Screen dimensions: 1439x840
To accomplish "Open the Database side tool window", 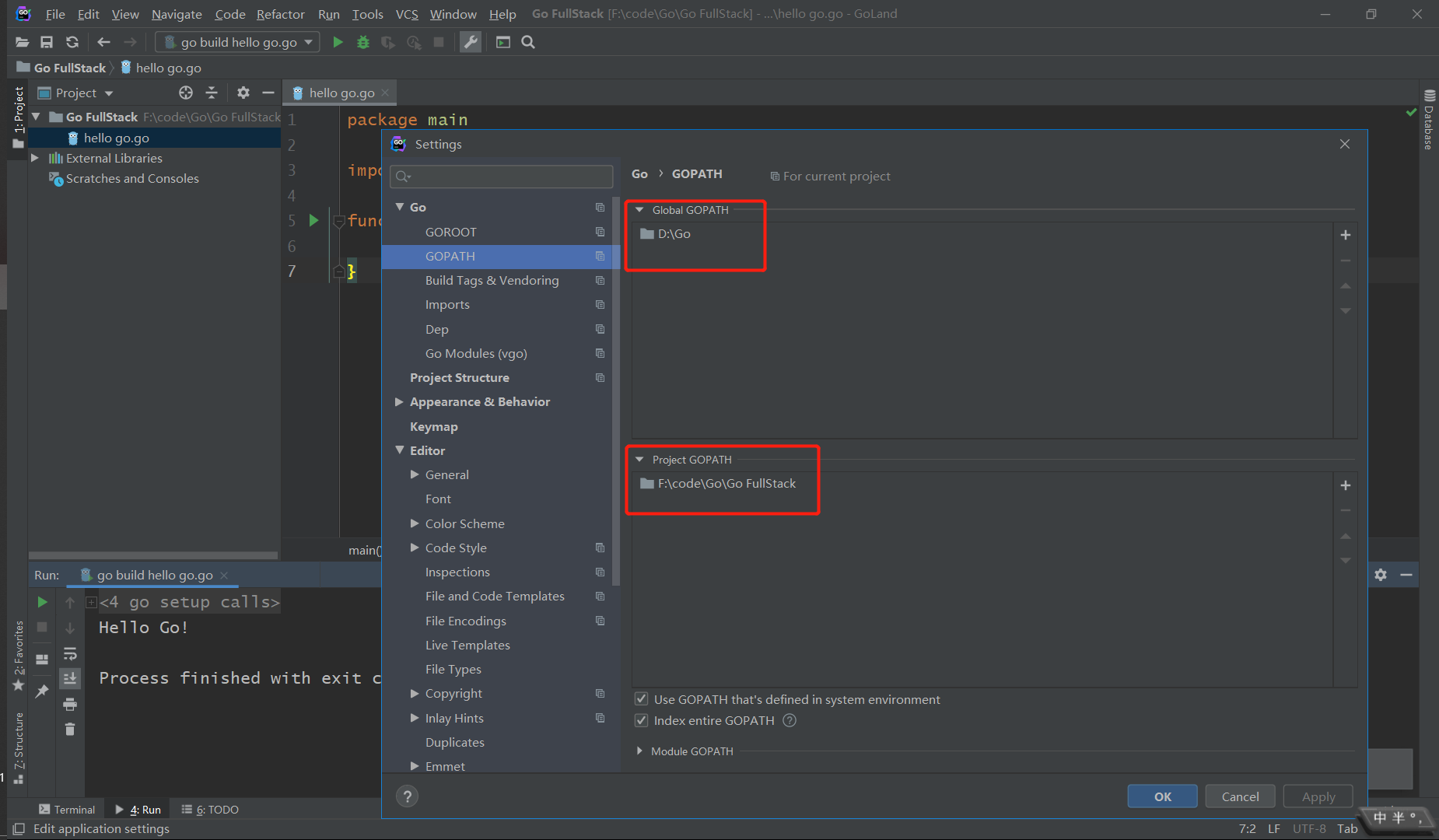I will coord(1429,121).
